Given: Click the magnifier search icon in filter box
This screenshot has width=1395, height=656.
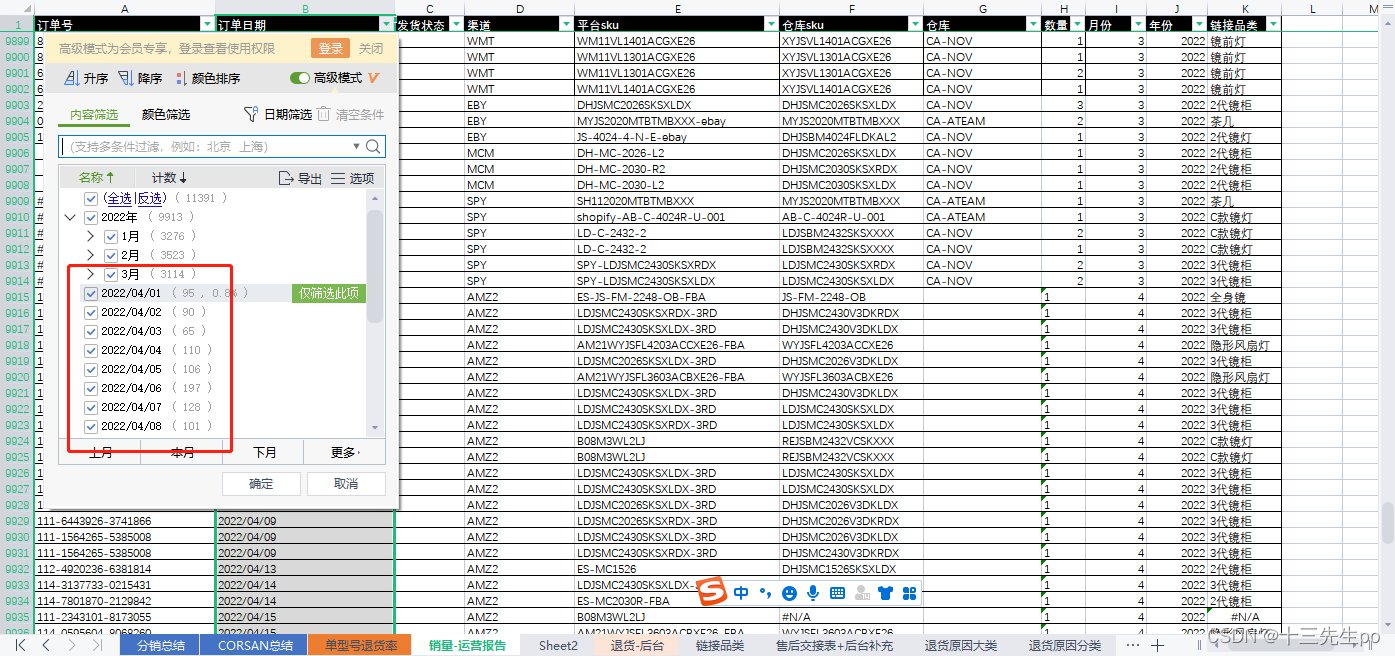Looking at the screenshot, I should (x=373, y=147).
